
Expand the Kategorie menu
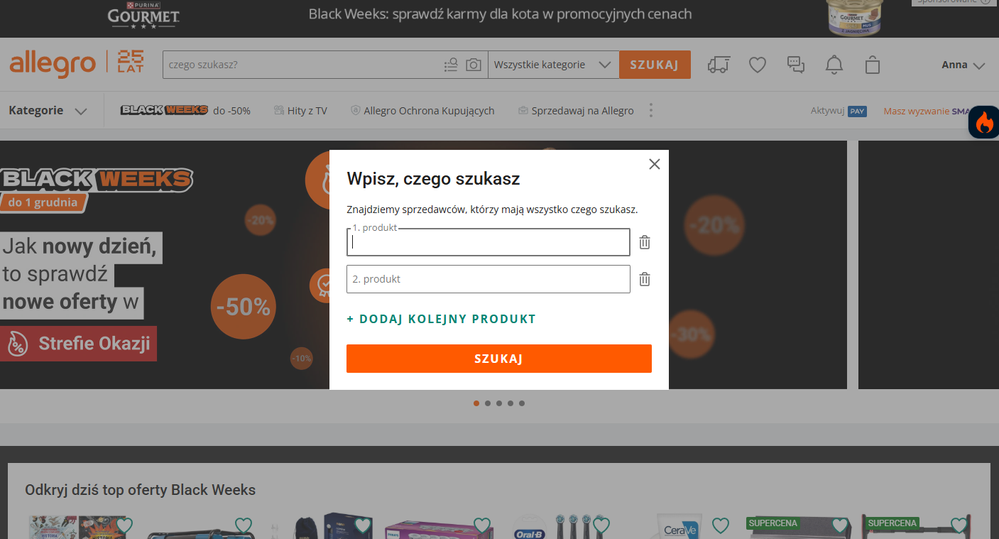tap(47, 110)
